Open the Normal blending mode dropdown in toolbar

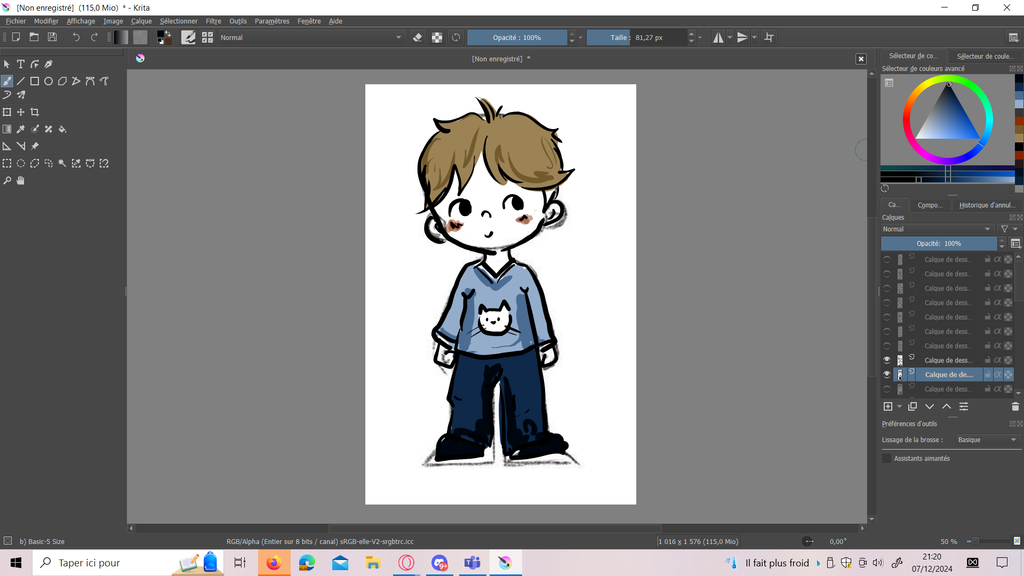(310, 37)
